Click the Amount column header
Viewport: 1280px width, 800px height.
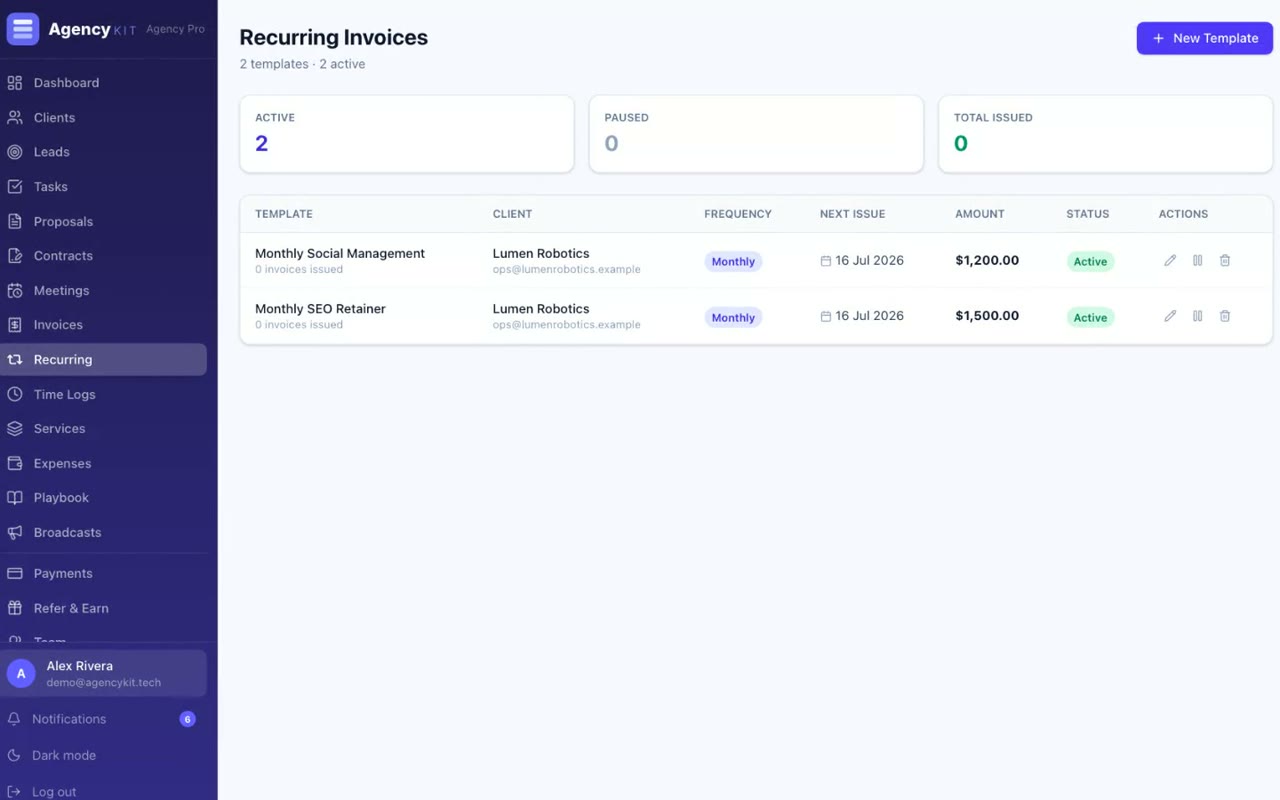(x=980, y=214)
